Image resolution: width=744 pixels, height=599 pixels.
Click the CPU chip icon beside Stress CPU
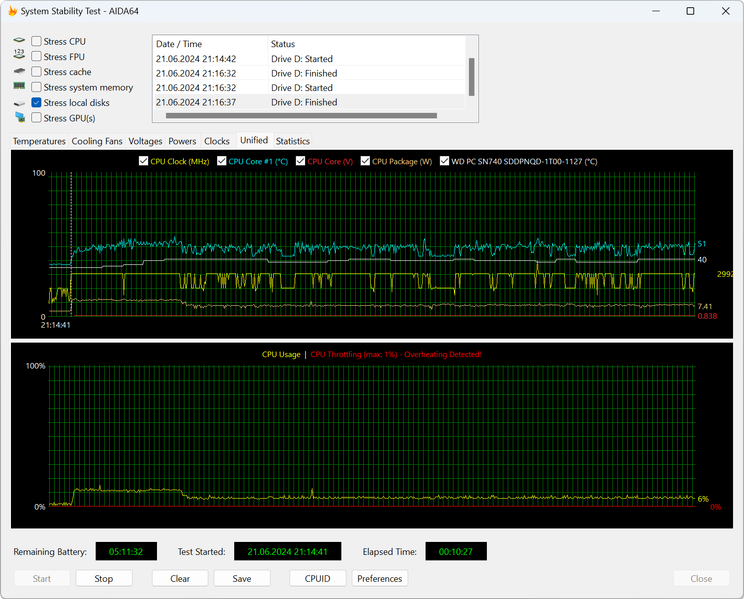tap(19, 42)
